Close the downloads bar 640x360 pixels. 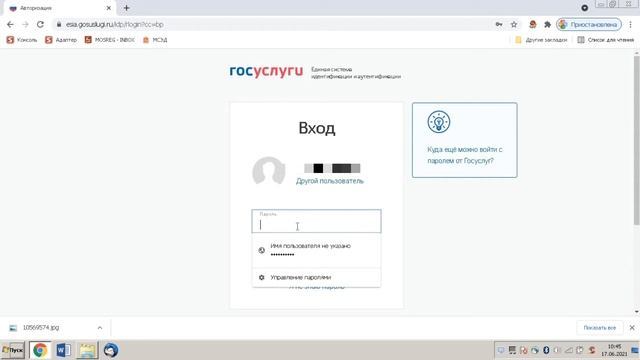click(x=632, y=328)
